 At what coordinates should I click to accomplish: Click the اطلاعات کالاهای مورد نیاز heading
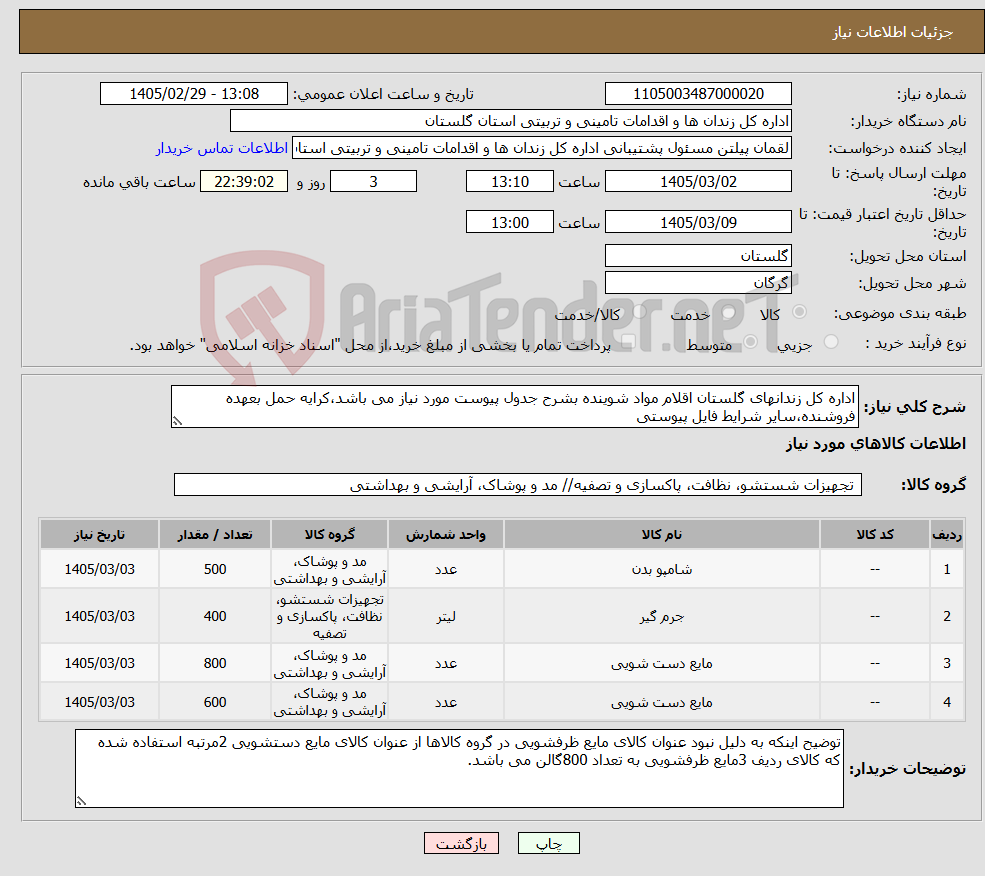(x=876, y=444)
